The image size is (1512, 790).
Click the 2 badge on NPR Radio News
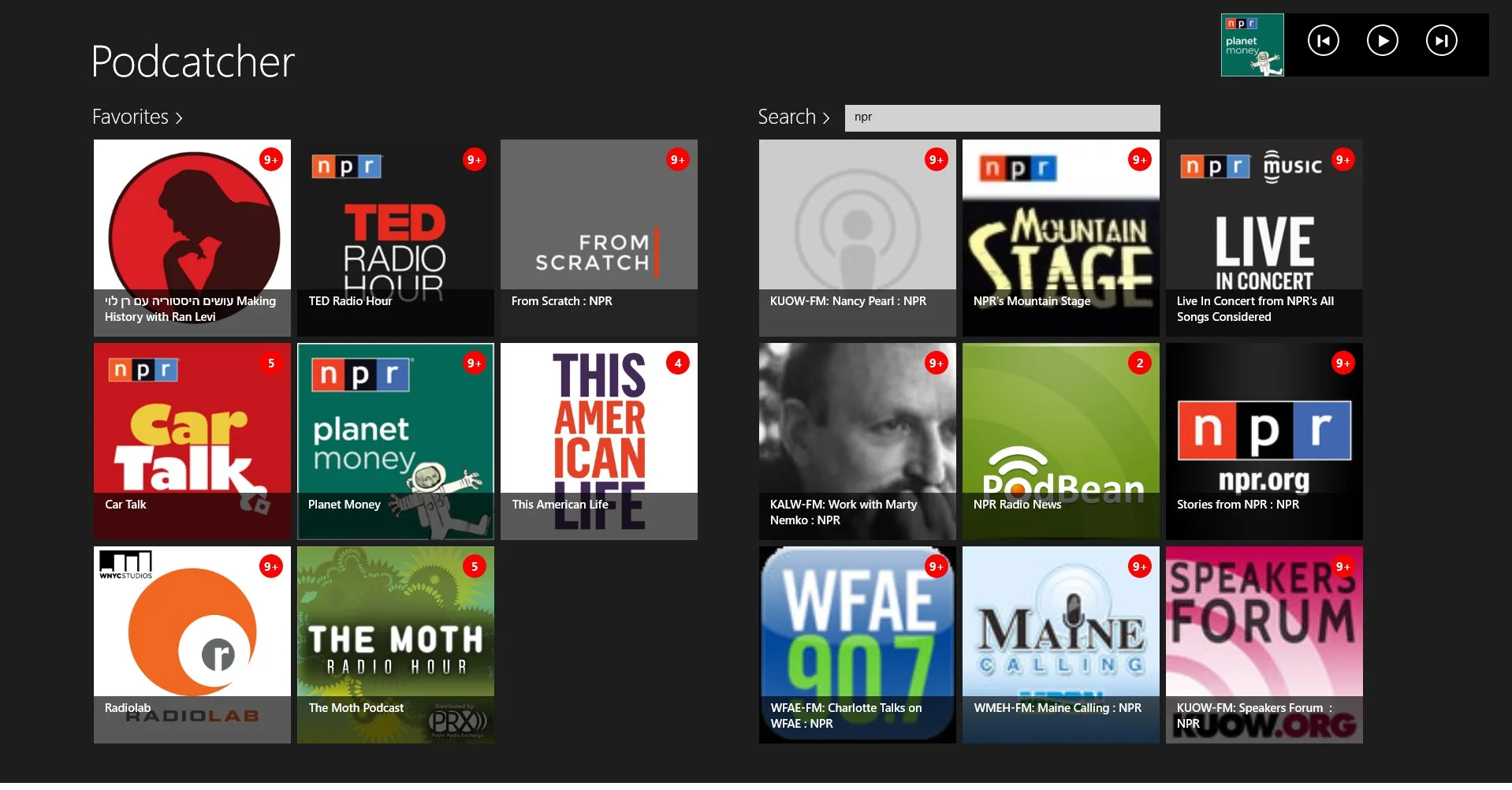click(x=1140, y=363)
